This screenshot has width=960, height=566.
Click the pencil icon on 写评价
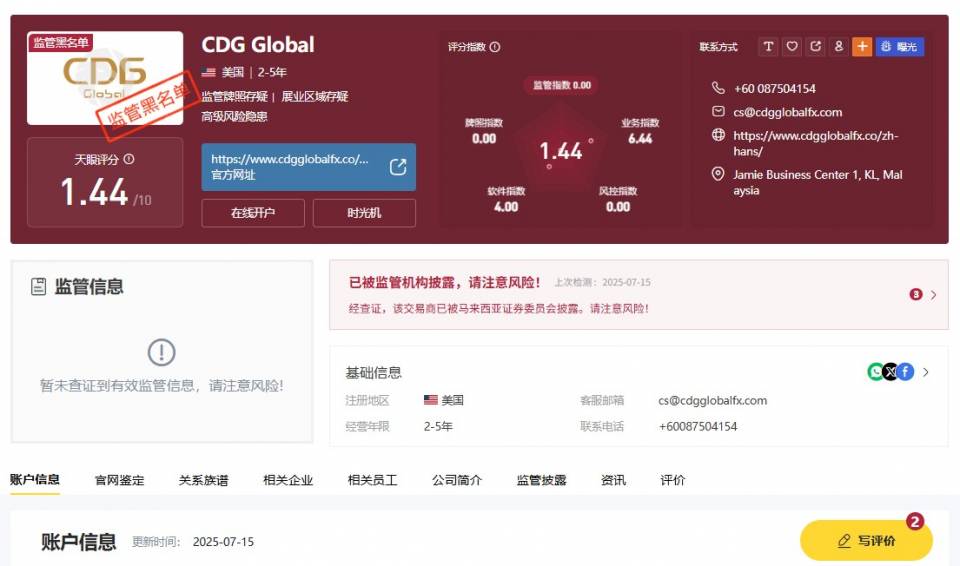tap(844, 541)
